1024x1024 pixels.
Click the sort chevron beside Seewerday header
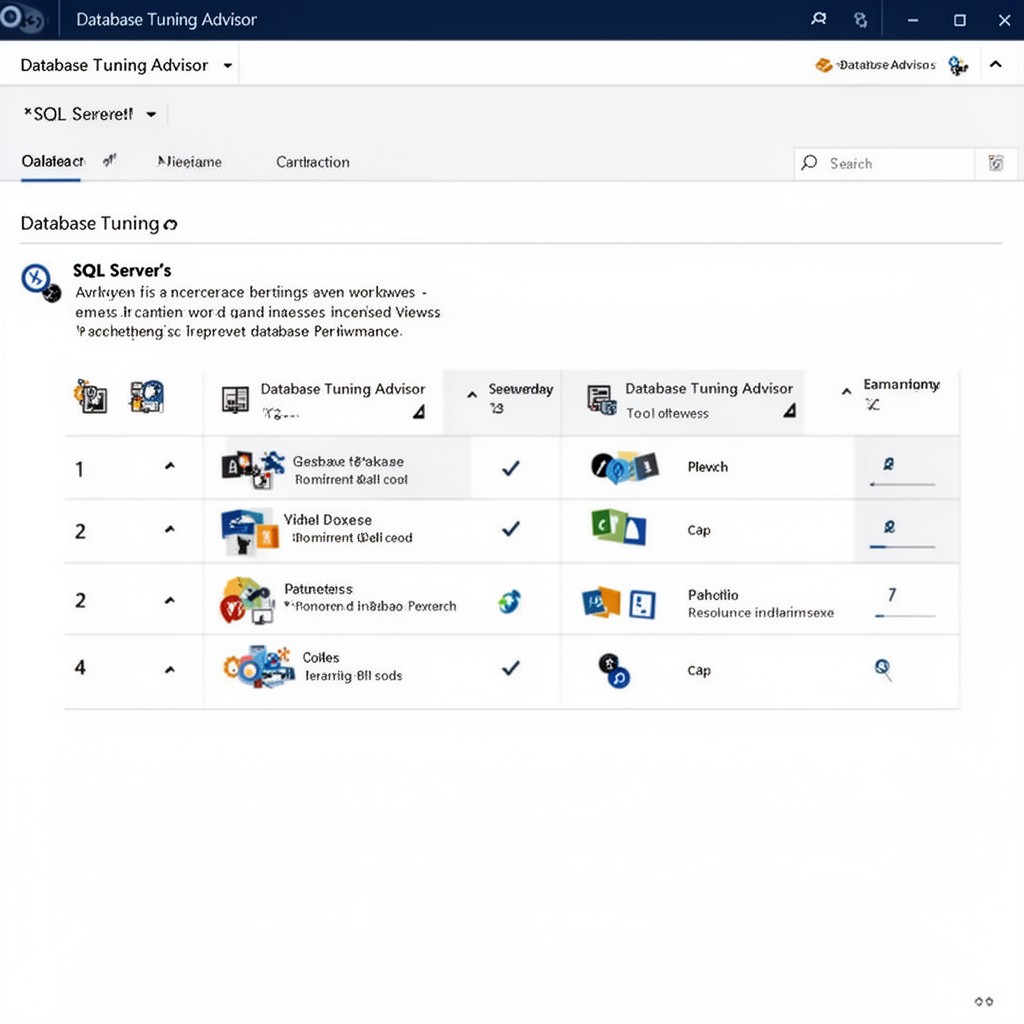[472, 394]
